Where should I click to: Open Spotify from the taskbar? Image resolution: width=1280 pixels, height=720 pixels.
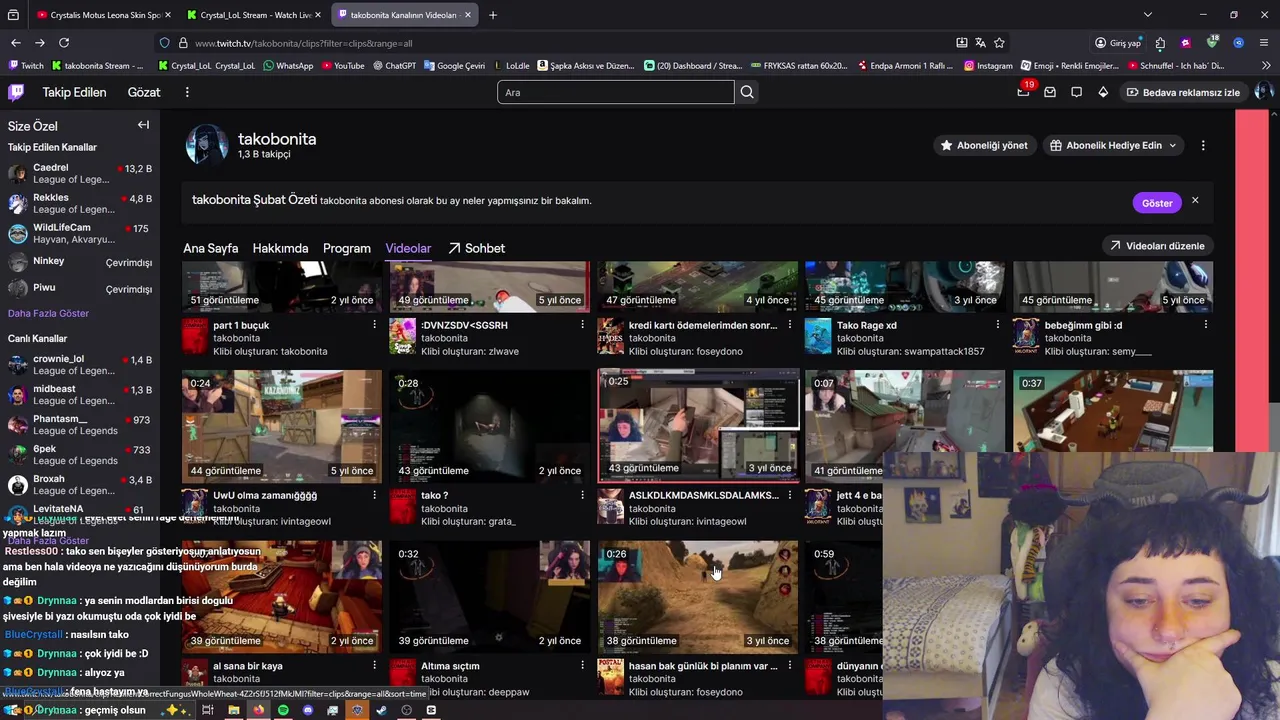pos(283,710)
